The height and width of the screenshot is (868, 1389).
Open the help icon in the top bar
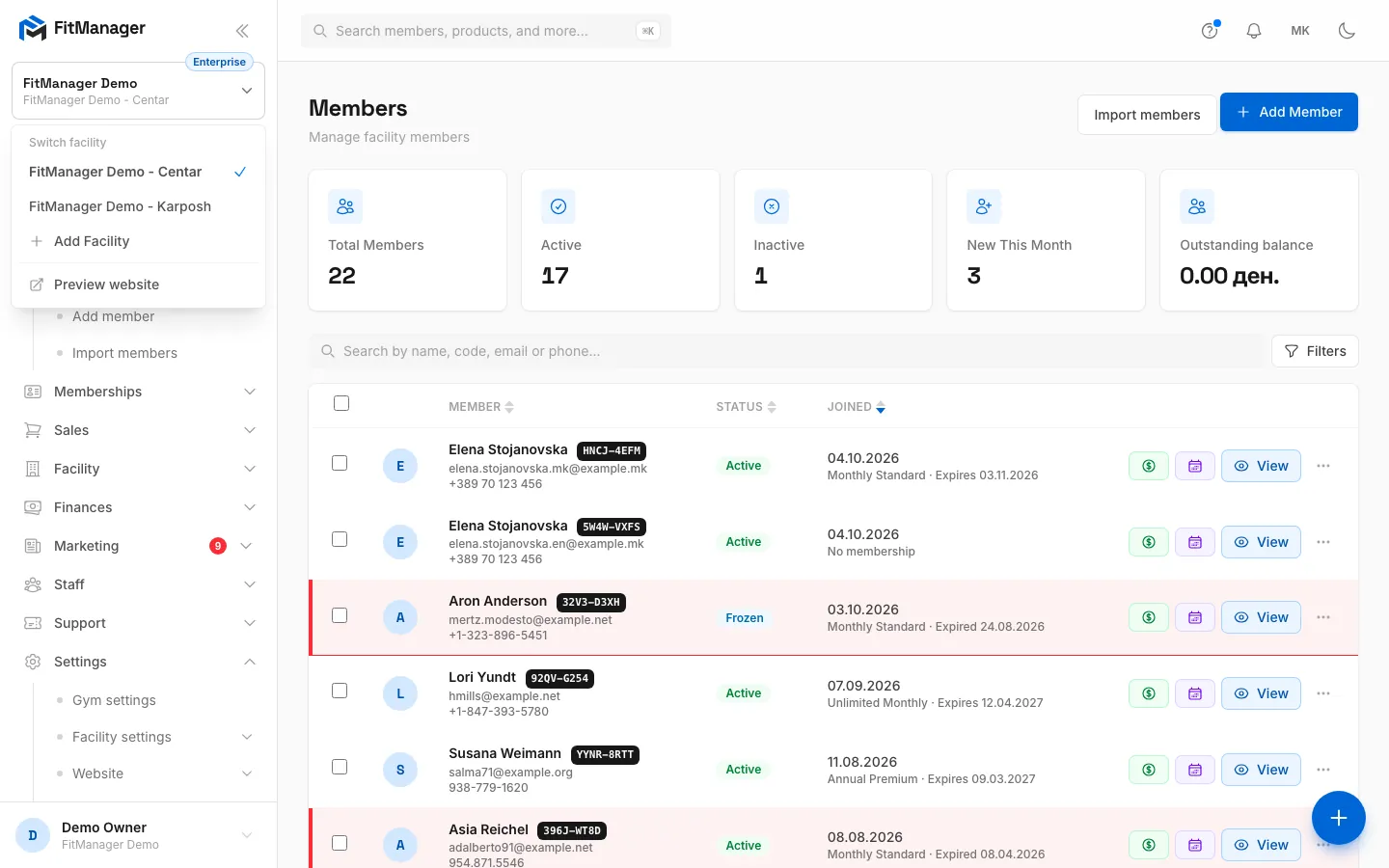1210,31
